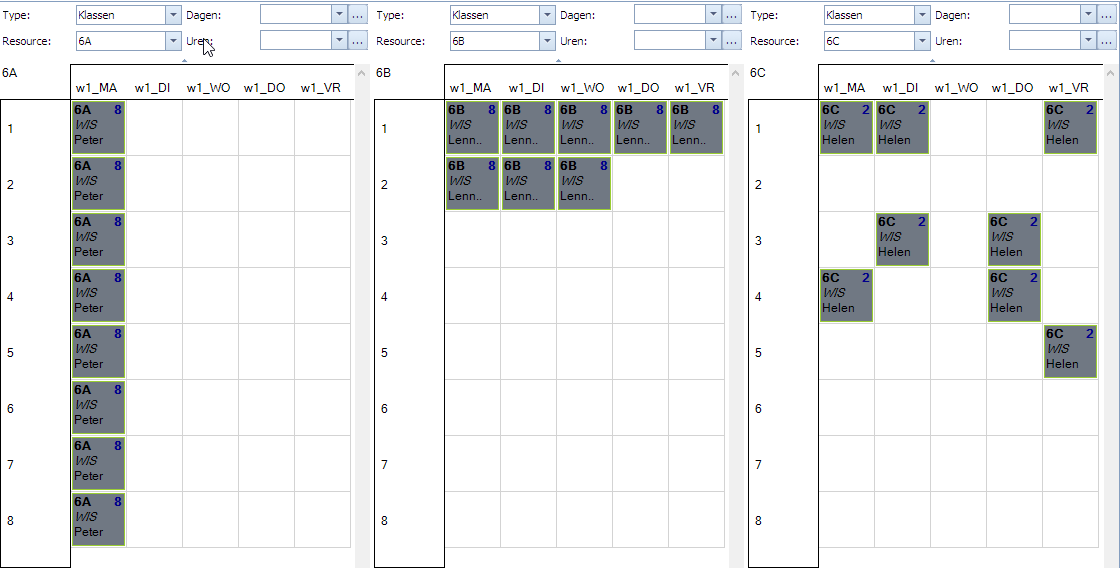1120x568 pixels.
Task: Select the 6C Helen lesson in hour 1 on w1_DI
Action: tap(902, 128)
